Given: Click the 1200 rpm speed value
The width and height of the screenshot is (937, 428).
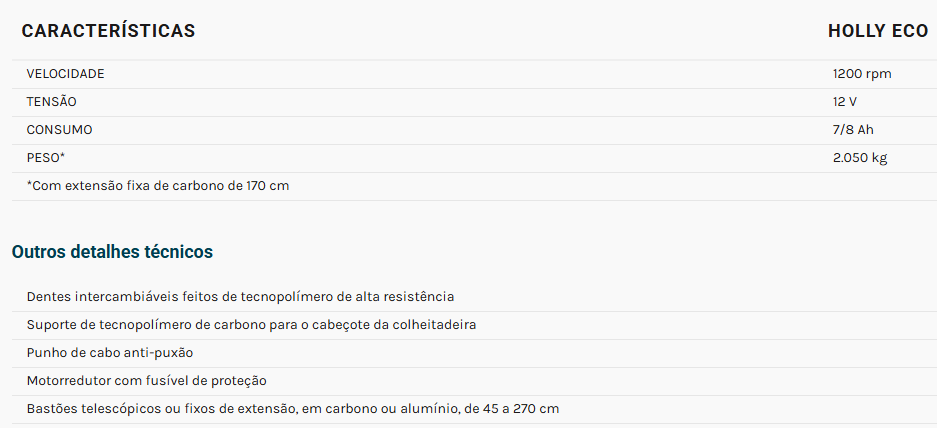Looking at the screenshot, I should [x=862, y=74].
